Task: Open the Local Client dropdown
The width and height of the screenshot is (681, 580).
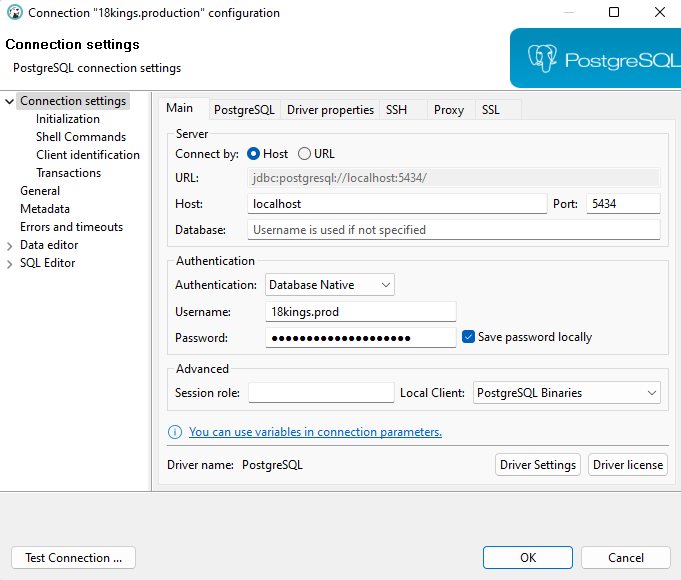Action: pos(566,393)
